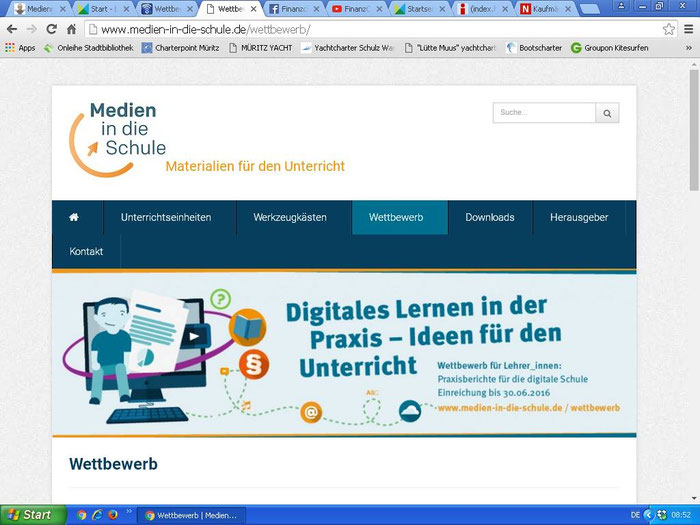Switch to the YouTube Finanz tab
Screen dimensions: 700x525
(x=356, y=9)
